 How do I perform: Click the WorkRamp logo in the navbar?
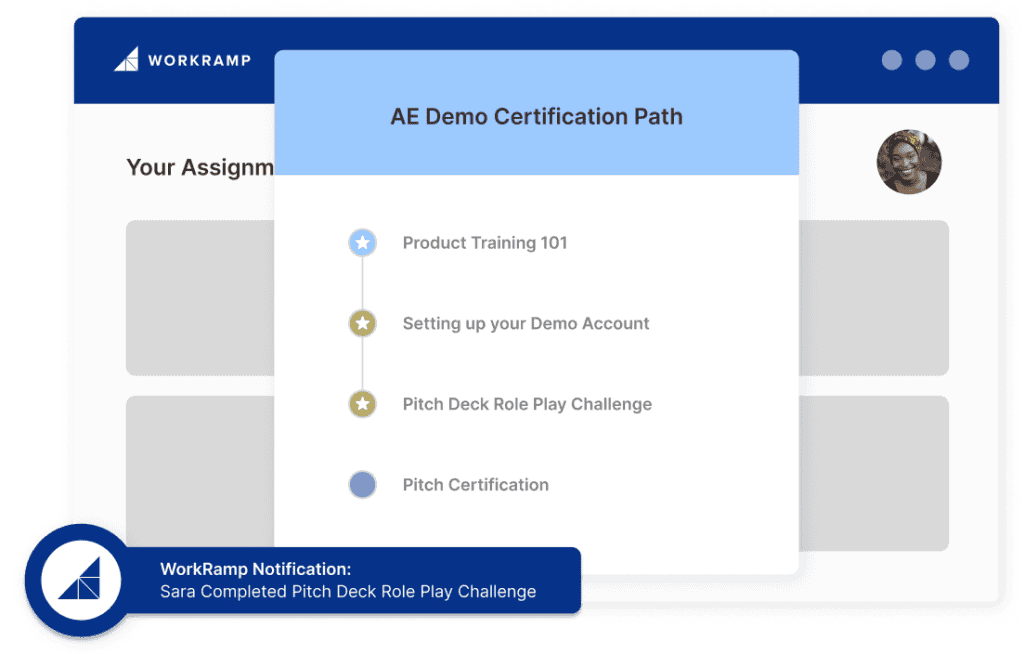[182, 59]
